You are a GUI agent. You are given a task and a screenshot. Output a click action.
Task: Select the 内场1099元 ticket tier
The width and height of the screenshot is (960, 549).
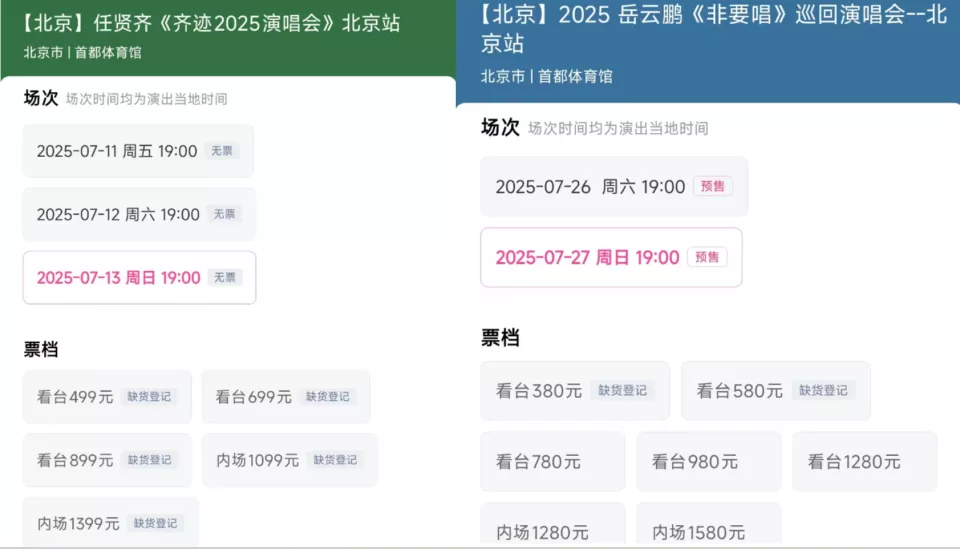coord(289,460)
